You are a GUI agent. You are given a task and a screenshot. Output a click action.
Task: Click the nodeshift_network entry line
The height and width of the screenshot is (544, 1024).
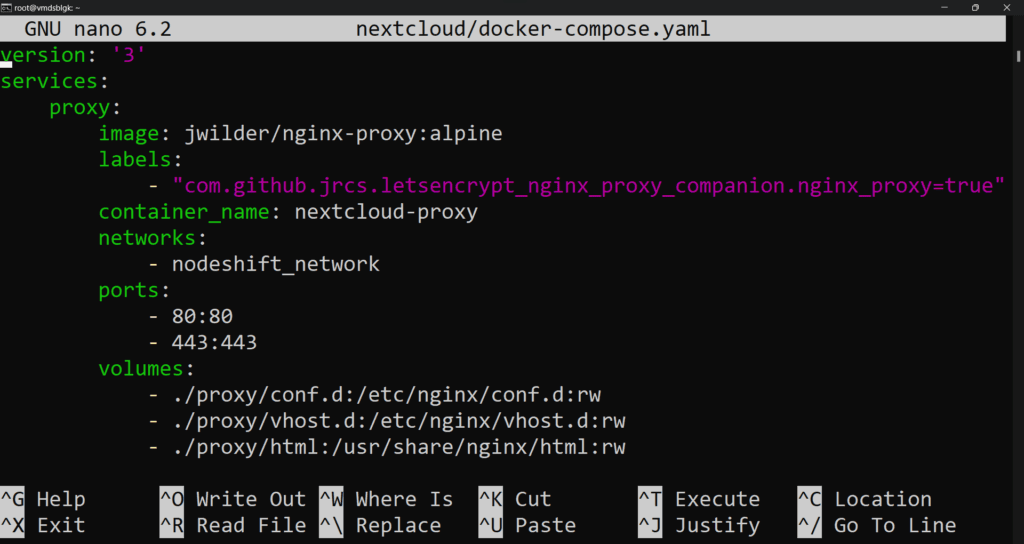pyautogui.click(x=264, y=264)
